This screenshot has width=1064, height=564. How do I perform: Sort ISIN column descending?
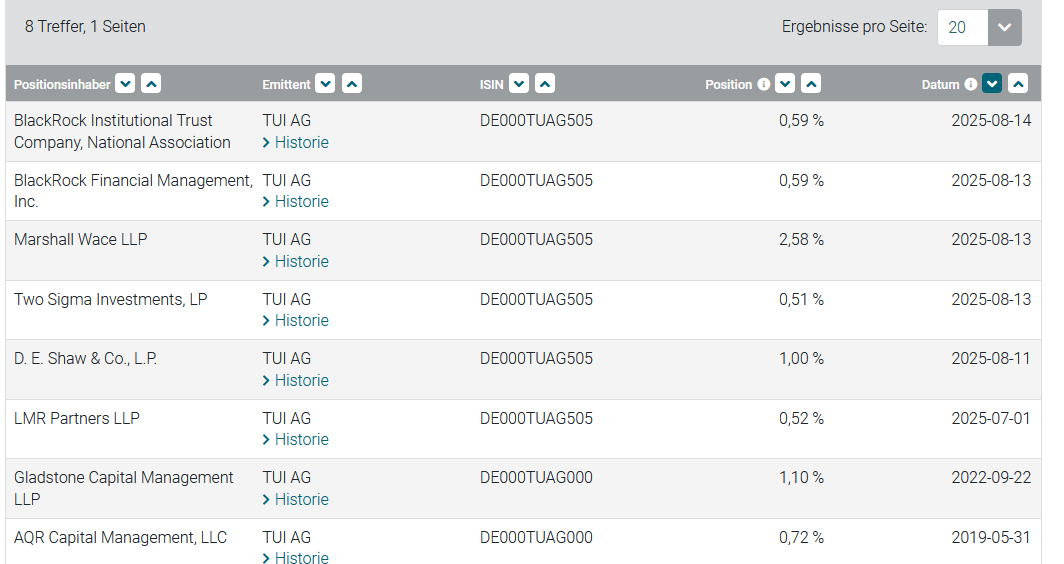tap(518, 84)
